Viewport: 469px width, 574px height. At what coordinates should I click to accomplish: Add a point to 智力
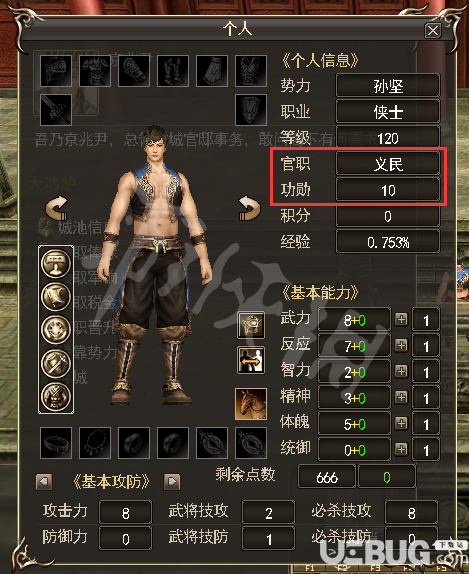pyautogui.click(x=401, y=372)
